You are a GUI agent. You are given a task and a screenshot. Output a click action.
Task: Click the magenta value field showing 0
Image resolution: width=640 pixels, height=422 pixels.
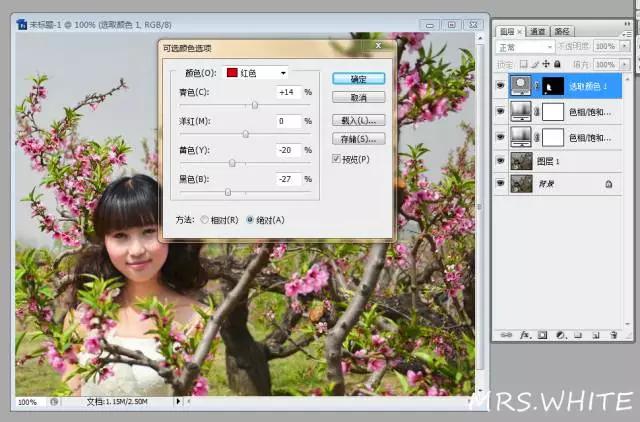pyautogui.click(x=289, y=121)
